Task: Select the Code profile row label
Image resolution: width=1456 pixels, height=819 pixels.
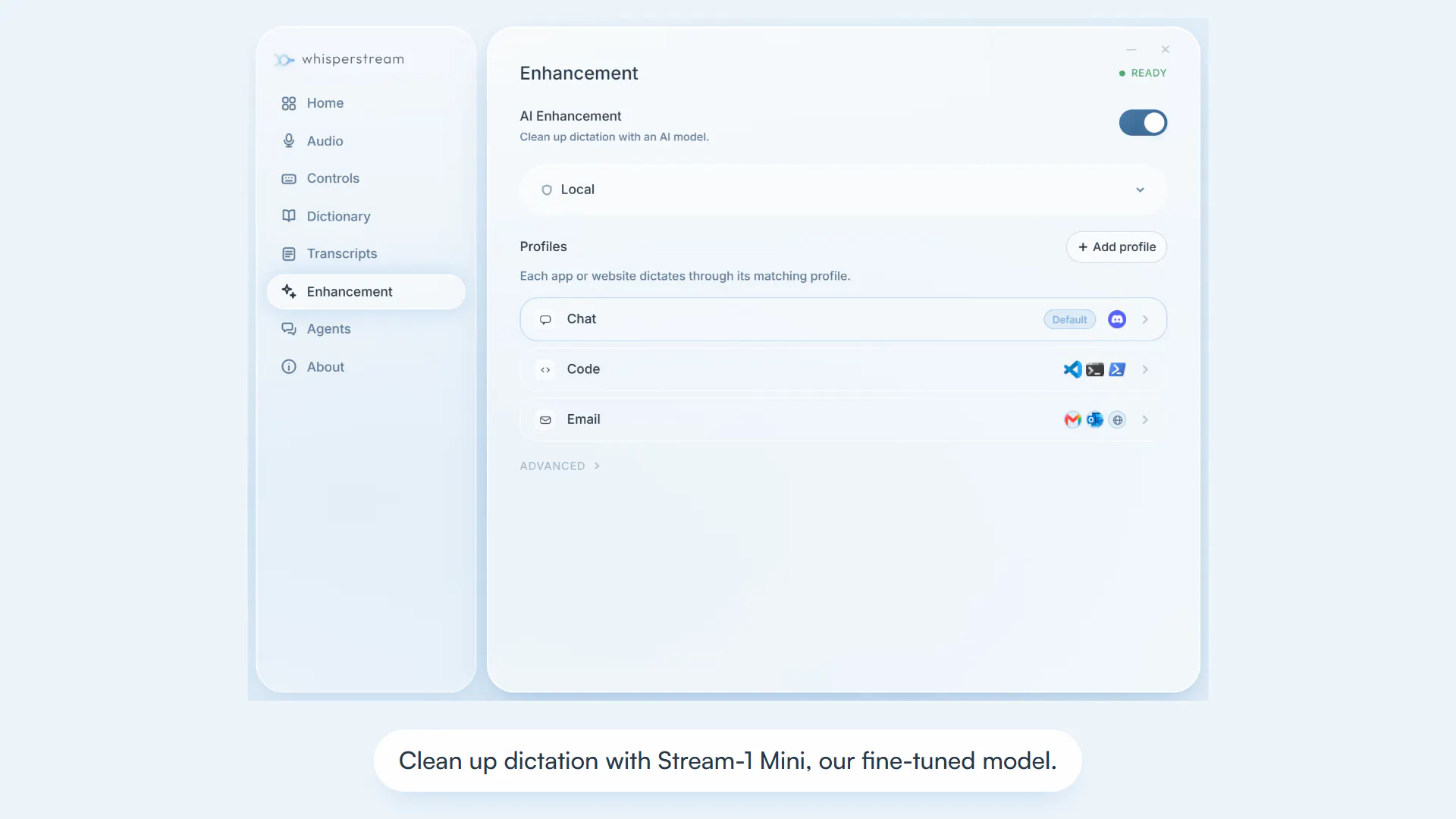Action: tap(583, 369)
